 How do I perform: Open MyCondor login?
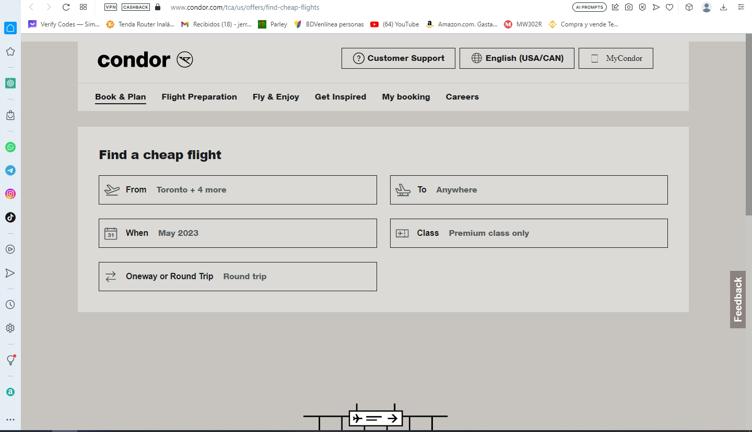(x=616, y=58)
